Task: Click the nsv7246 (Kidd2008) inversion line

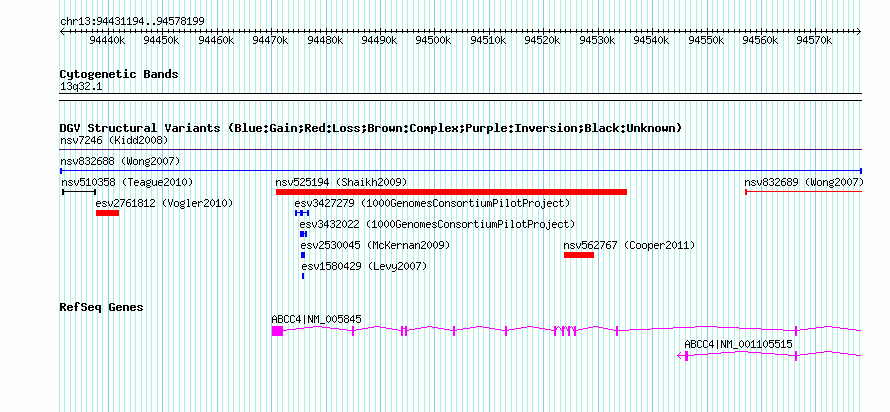Action: pyautogui.click(x=461, y=150)
